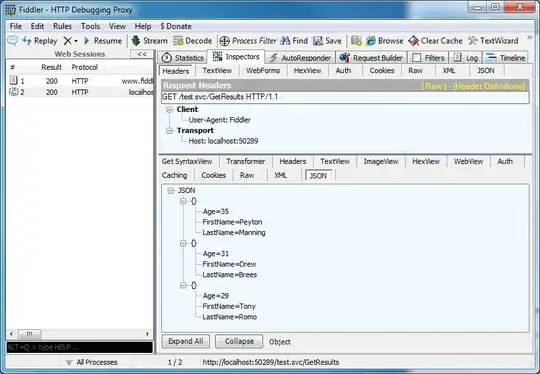This screenshot has height=374, width=540.
Task: Click the Collapse button
Action: 239,341
